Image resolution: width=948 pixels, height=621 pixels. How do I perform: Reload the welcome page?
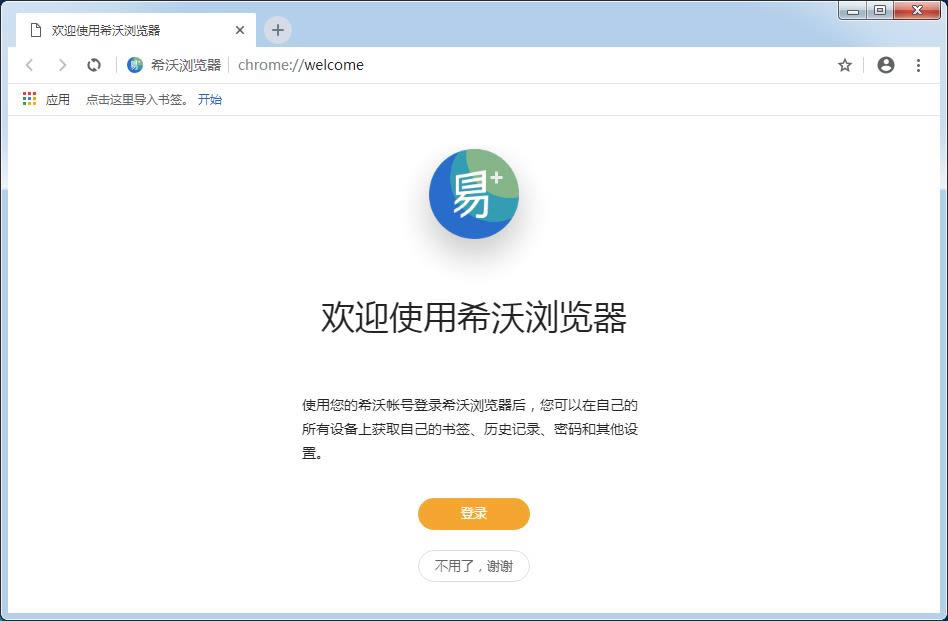pyautogui.click(x=94, y=65)
